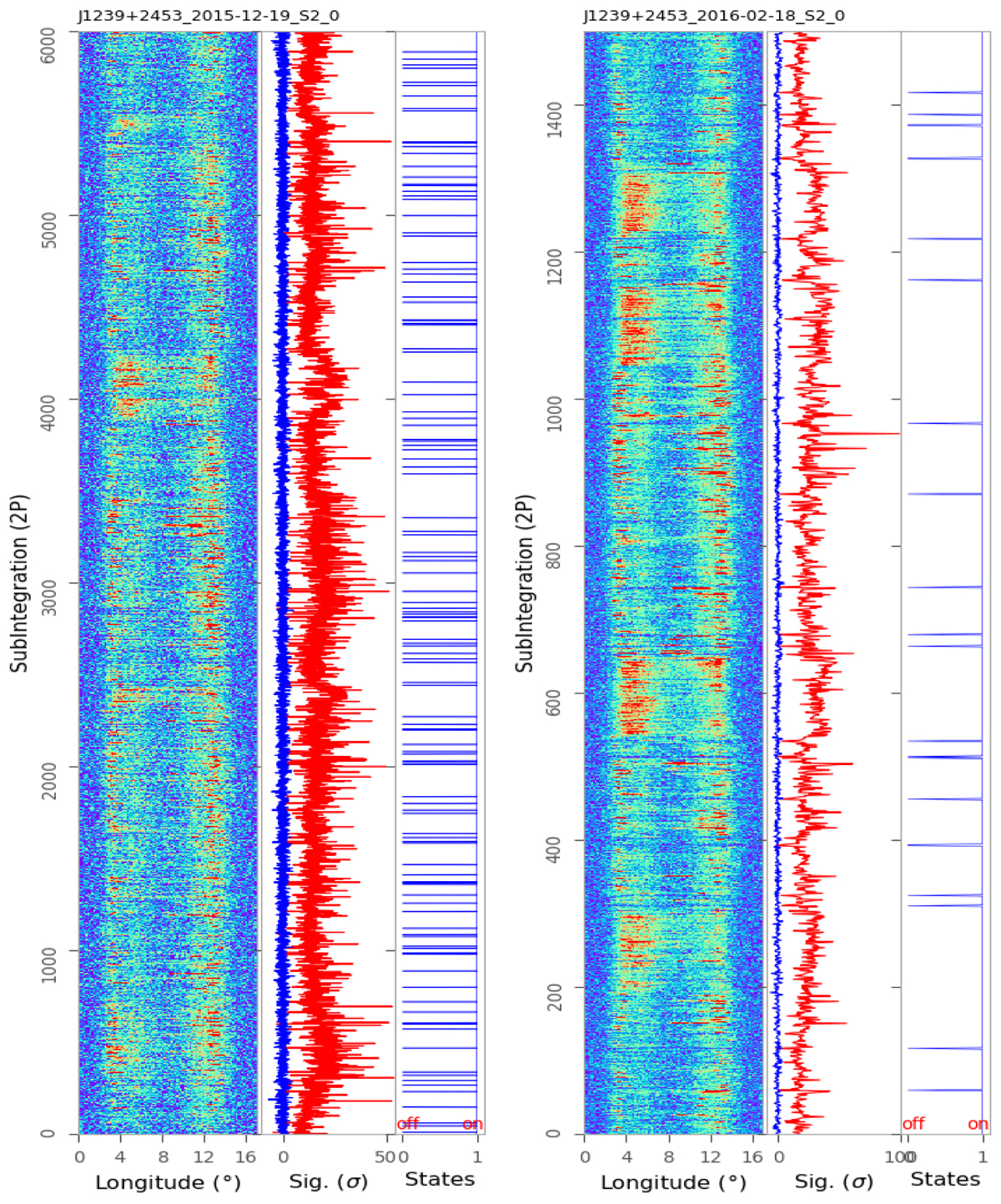Click the red 'on' label in left States panel

pos(472,1124)
